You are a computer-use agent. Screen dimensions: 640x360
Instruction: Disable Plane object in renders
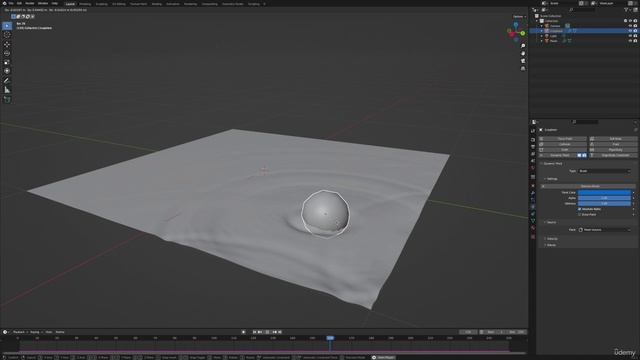pos(635,41)
